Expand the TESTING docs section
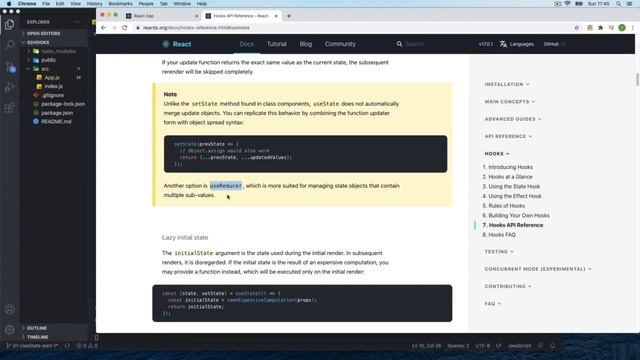Image resolution: width=640 pixels, height=360 pixels. 499,252
